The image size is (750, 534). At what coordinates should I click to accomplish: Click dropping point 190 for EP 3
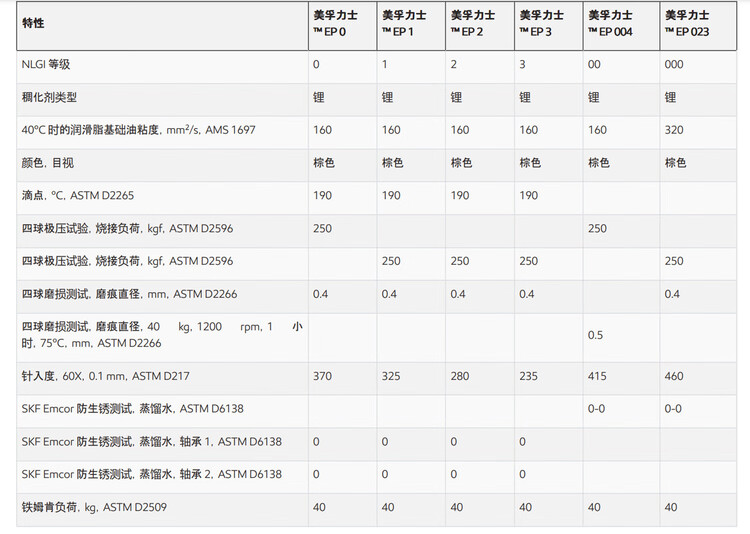point(529,195)
